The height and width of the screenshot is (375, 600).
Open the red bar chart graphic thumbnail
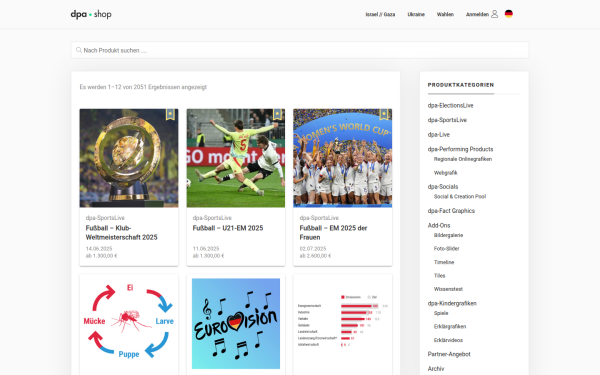pos(342,323)
